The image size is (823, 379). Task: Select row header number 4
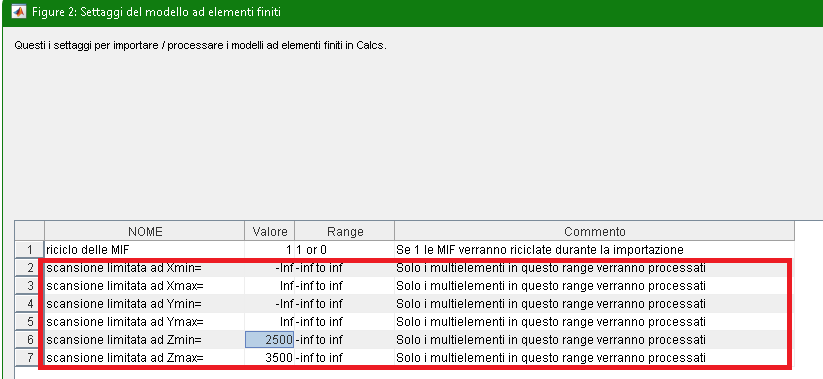(x=30, y=304)
